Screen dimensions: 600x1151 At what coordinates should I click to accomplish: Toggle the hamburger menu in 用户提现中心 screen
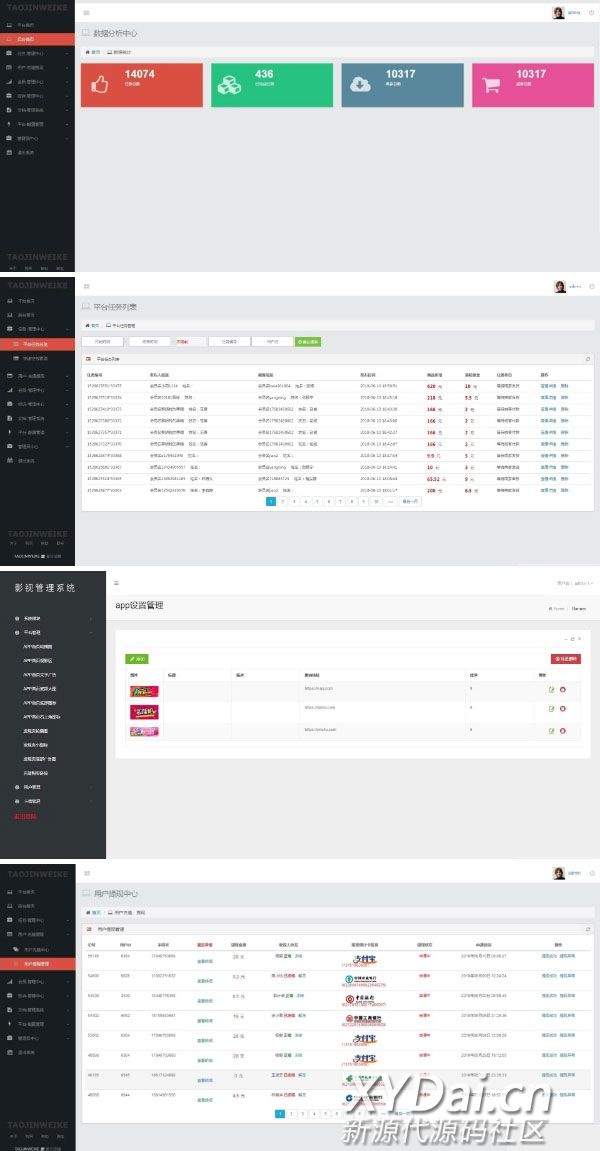coord(87,874)
